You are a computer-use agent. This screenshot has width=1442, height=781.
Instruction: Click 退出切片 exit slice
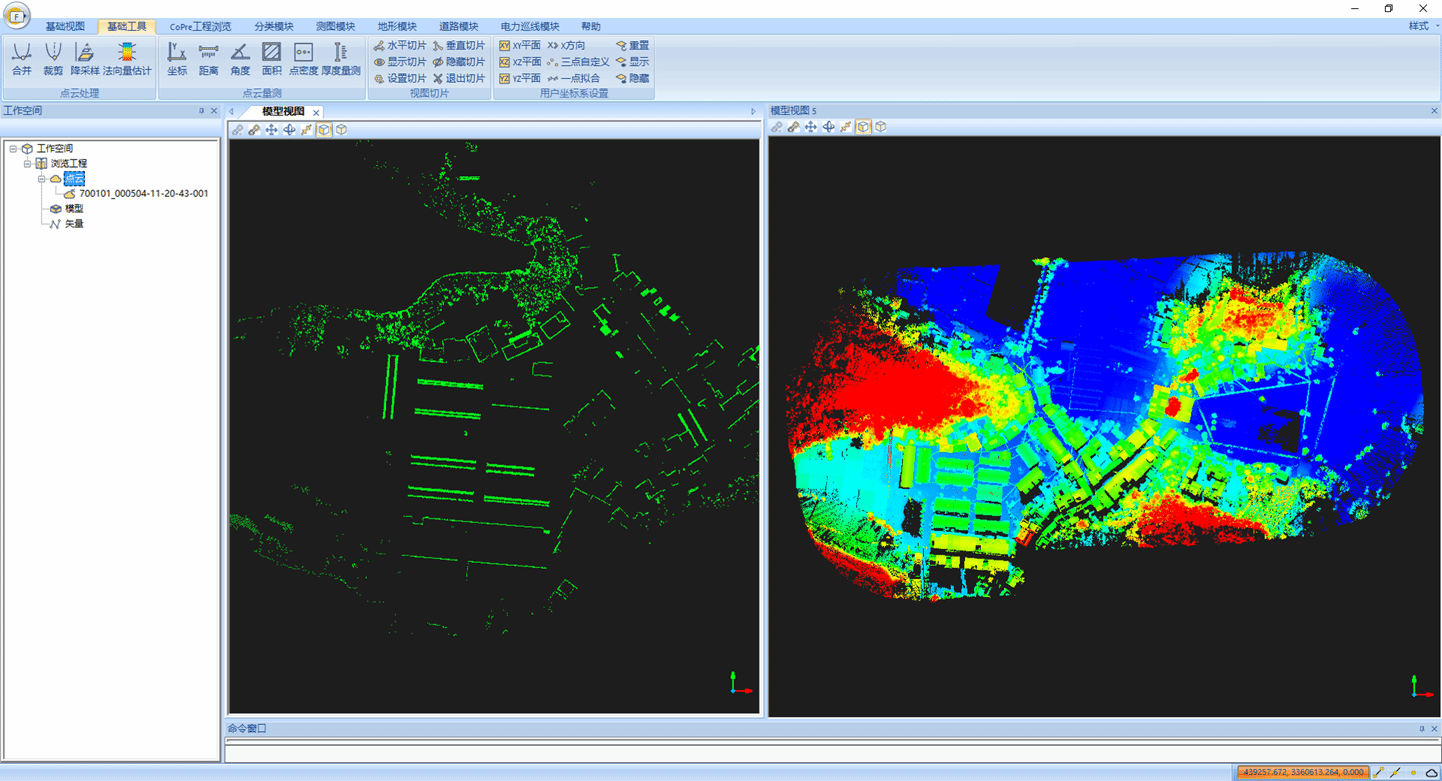(459, 78)
